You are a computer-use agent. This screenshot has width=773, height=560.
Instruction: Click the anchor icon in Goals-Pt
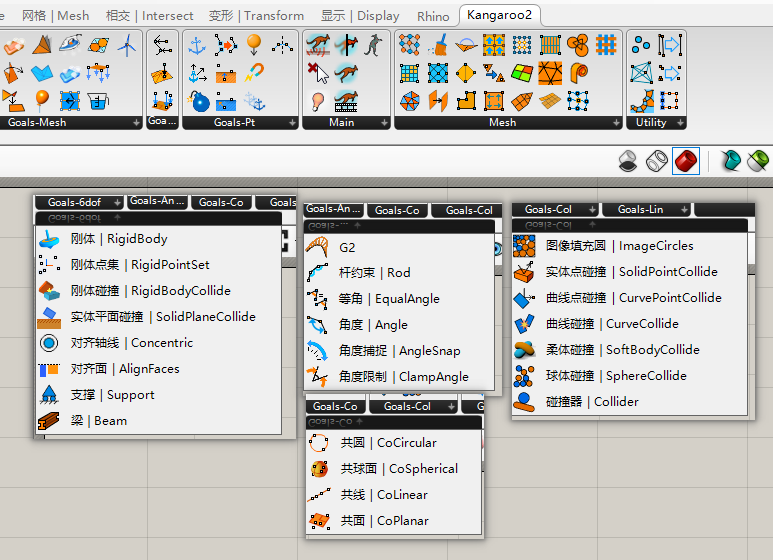(x=197, y=45)
